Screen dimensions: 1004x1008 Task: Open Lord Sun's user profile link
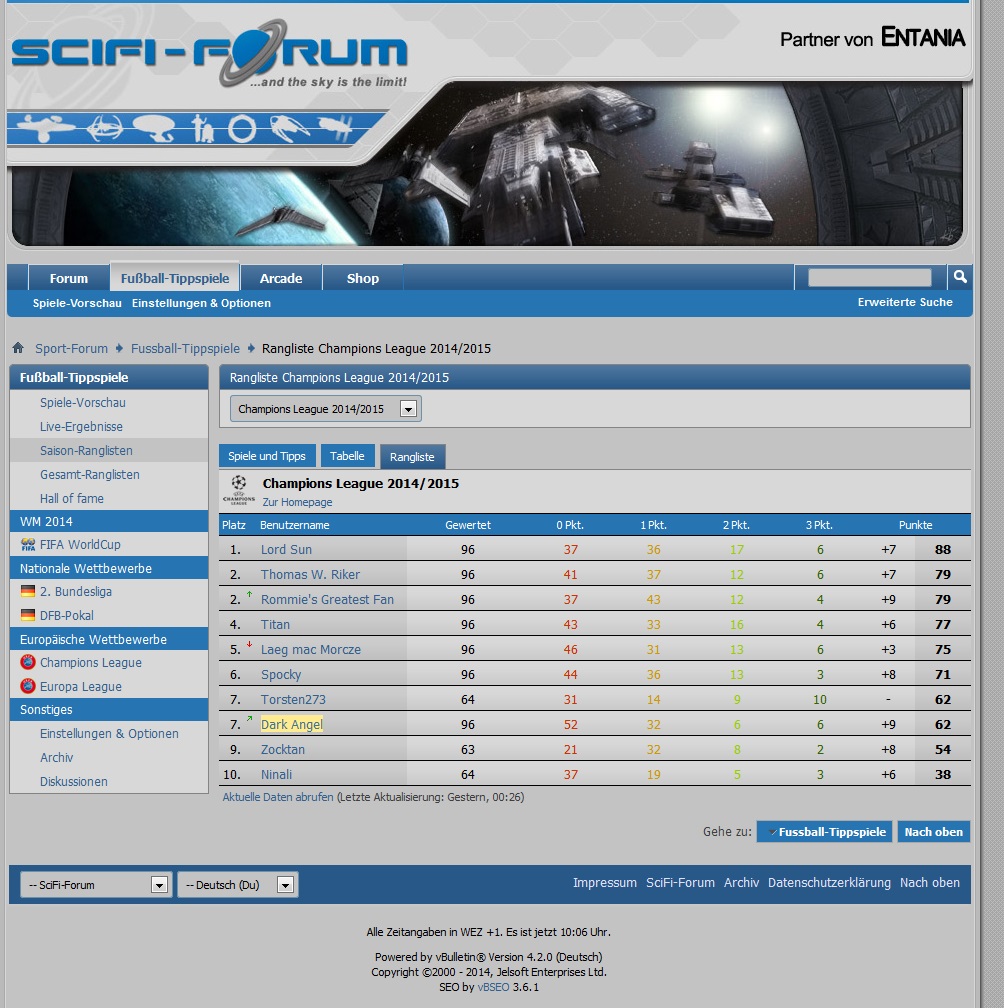click(286, 550)
